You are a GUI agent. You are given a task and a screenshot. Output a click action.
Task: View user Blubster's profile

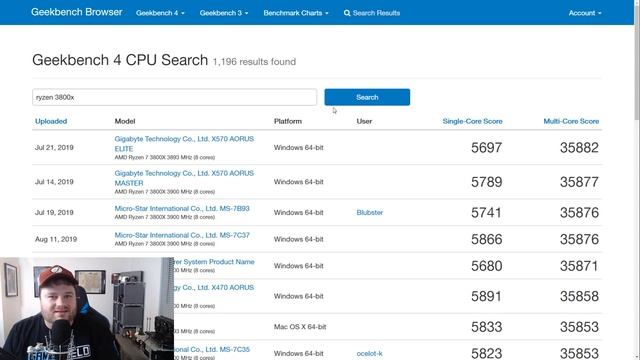(x=370, y=212)
